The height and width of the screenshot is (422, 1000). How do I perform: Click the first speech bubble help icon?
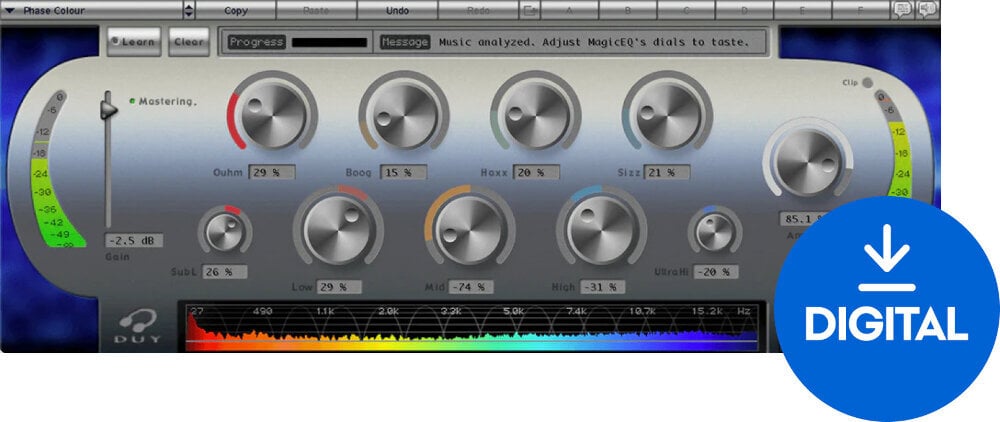902,10
